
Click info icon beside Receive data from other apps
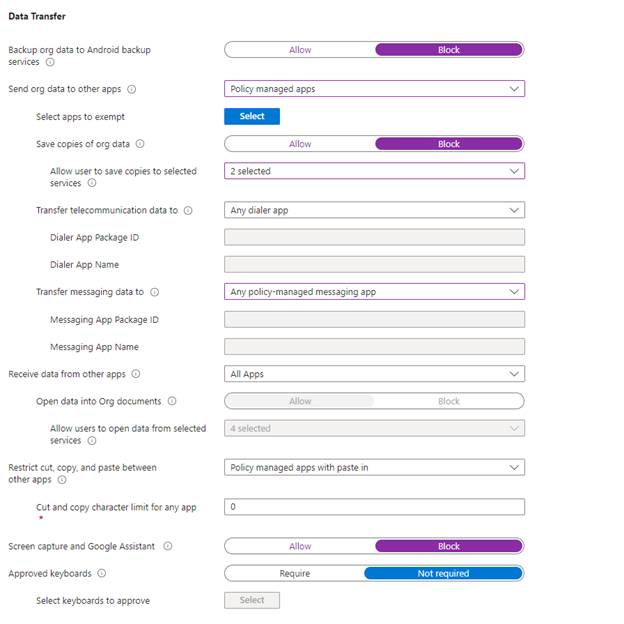[x=136, y=374]
